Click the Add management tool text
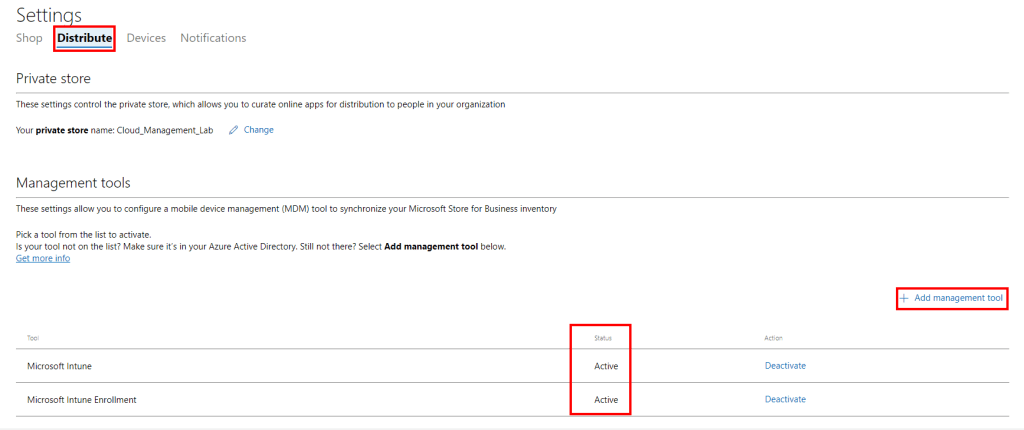 tap(958, 299)
